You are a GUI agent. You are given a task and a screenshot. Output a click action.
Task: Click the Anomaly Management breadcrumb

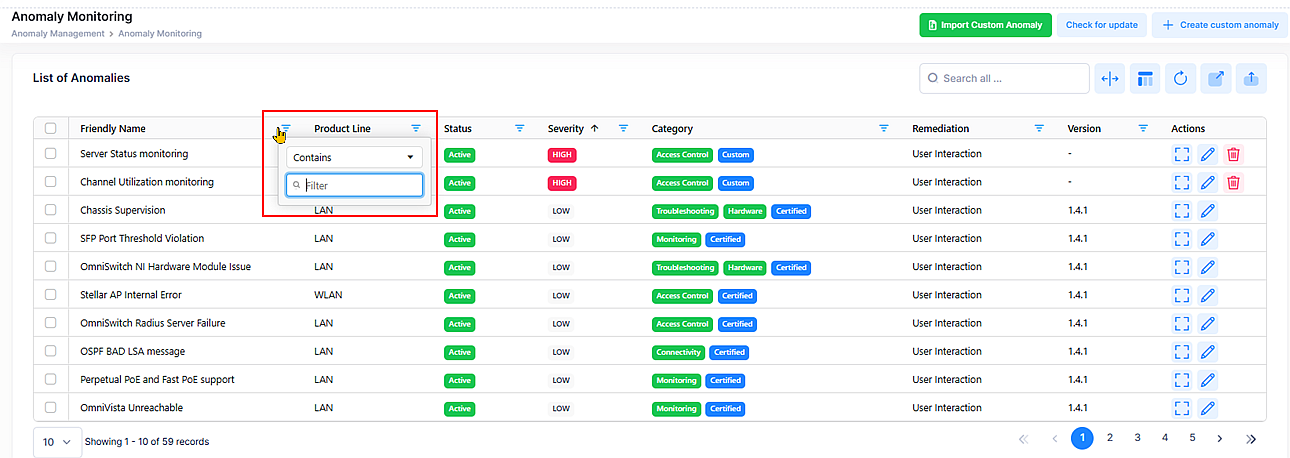point(58,34)
